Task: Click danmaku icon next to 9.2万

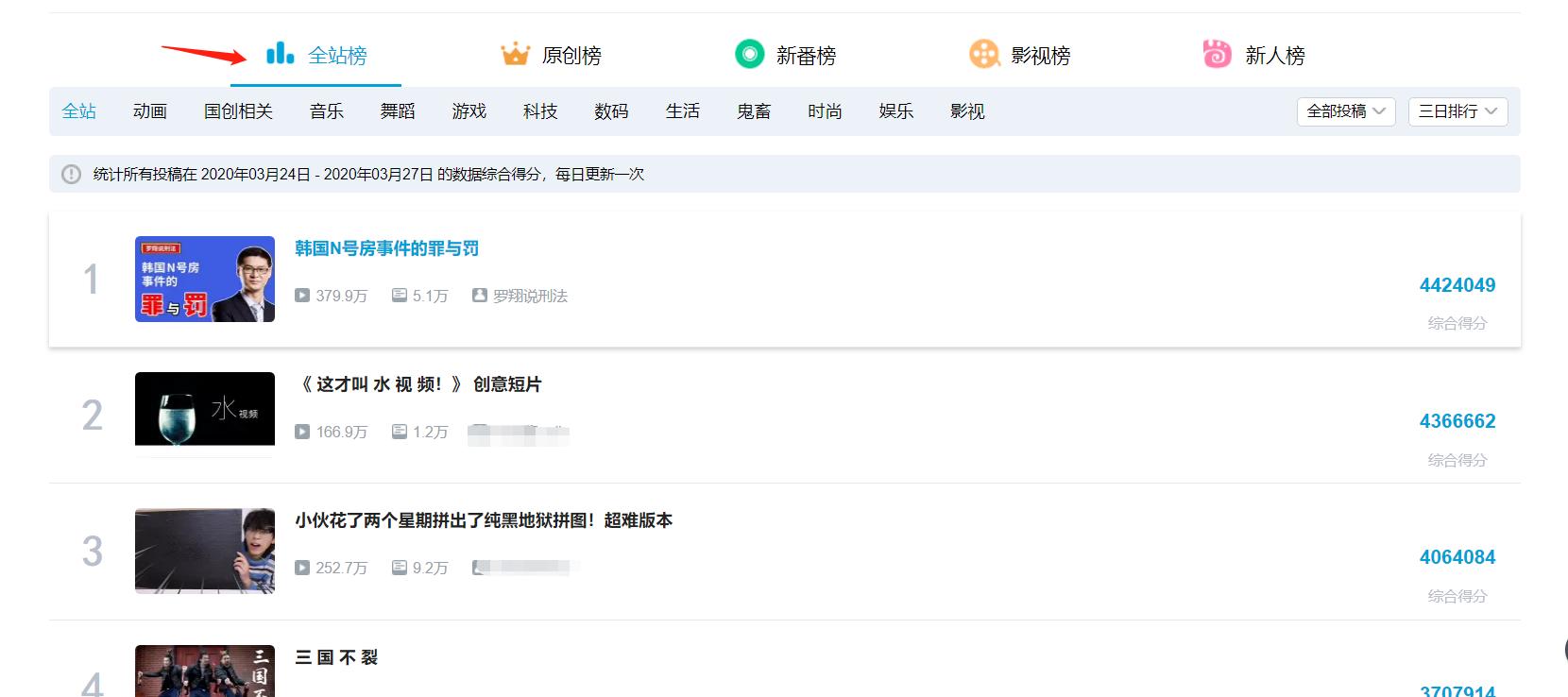Action: 400,568
